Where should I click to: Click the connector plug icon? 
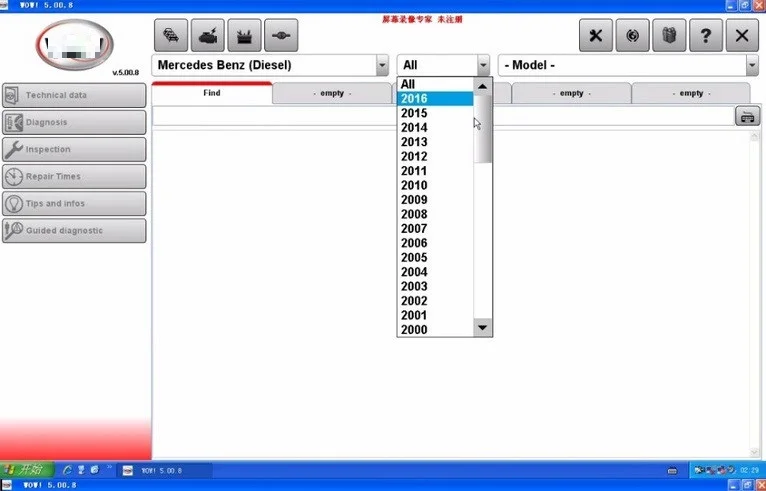pyautogui.click(x=281, y=36)
